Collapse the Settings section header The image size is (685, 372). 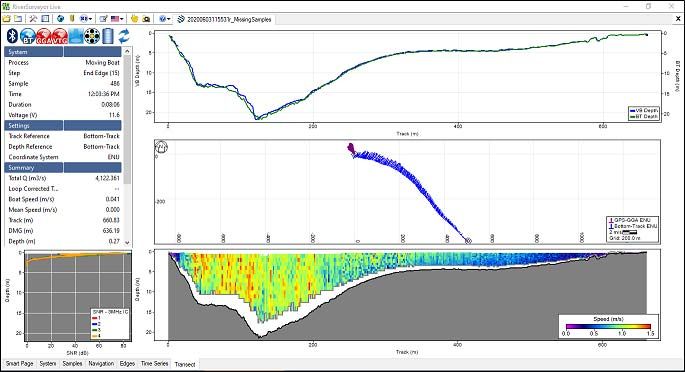click(64, 125)
